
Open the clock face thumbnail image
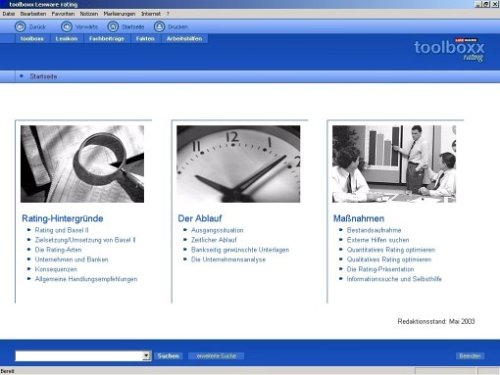click(238, 164)
